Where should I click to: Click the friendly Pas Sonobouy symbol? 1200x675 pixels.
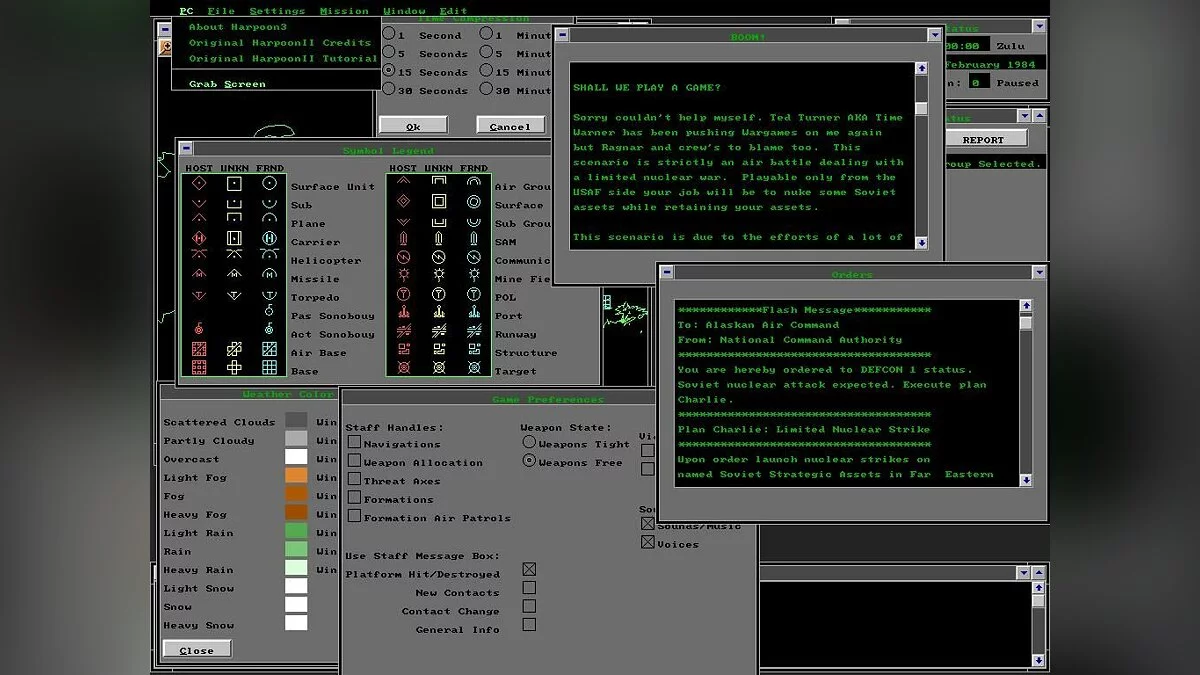(x=269, y=311)
